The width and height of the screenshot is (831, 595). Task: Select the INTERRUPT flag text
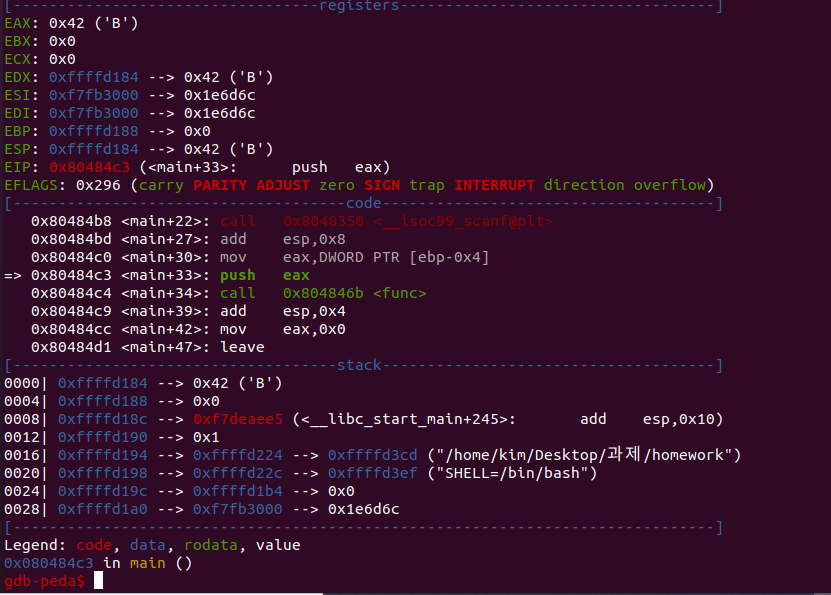point(494,185)
